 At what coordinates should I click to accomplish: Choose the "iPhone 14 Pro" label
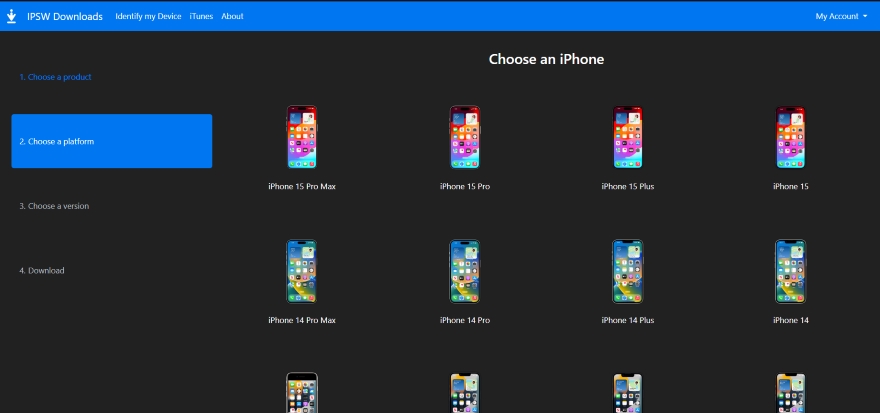click(x=465, y=320)
